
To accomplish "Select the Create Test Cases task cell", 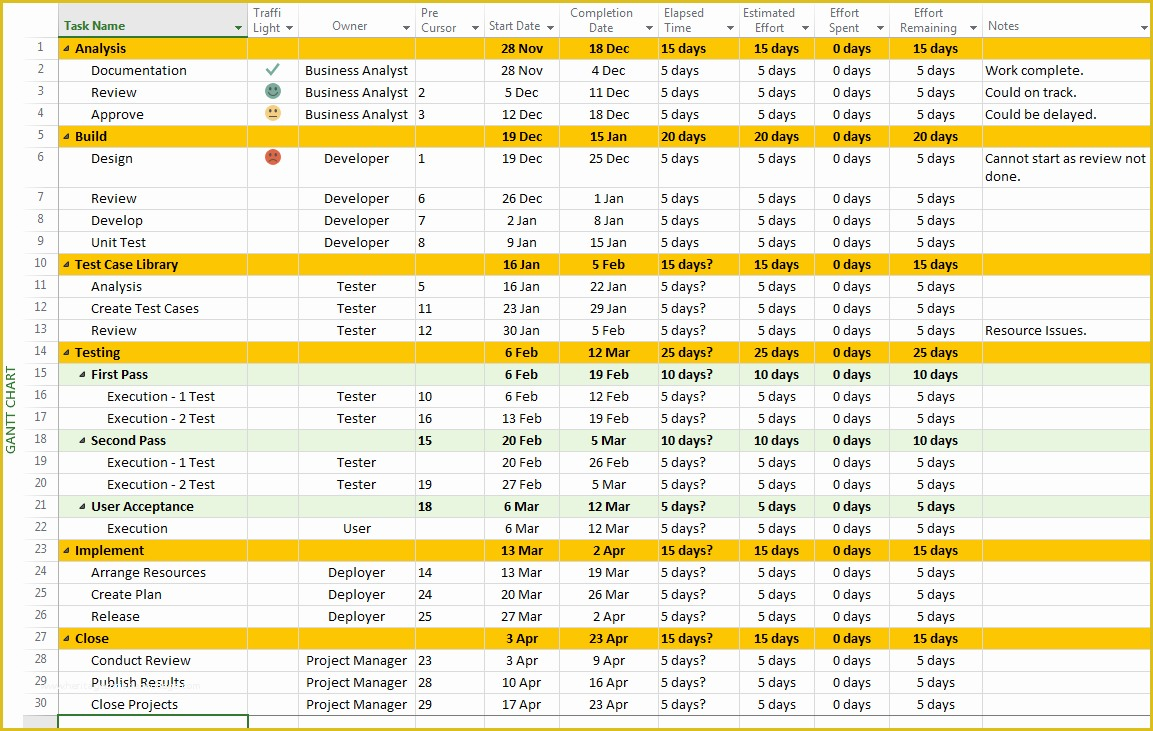I will [x=145, y=308].
